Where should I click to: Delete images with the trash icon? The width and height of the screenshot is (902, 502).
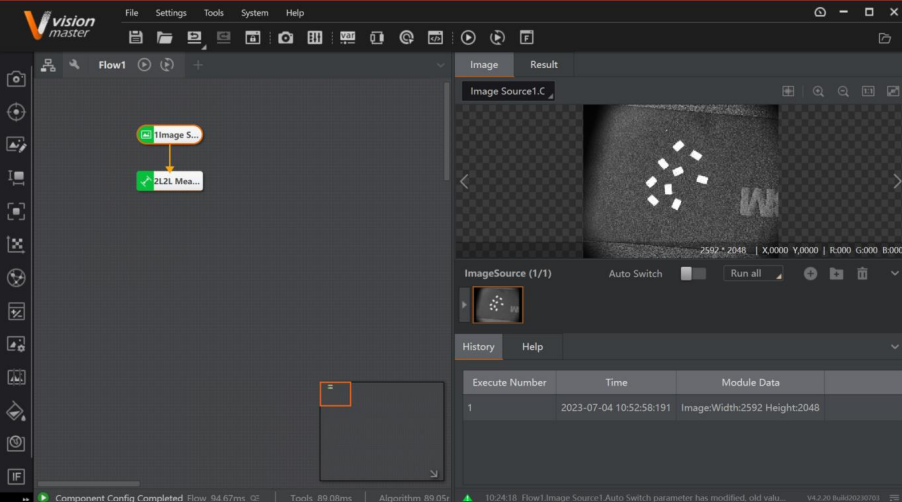point(862,274)
